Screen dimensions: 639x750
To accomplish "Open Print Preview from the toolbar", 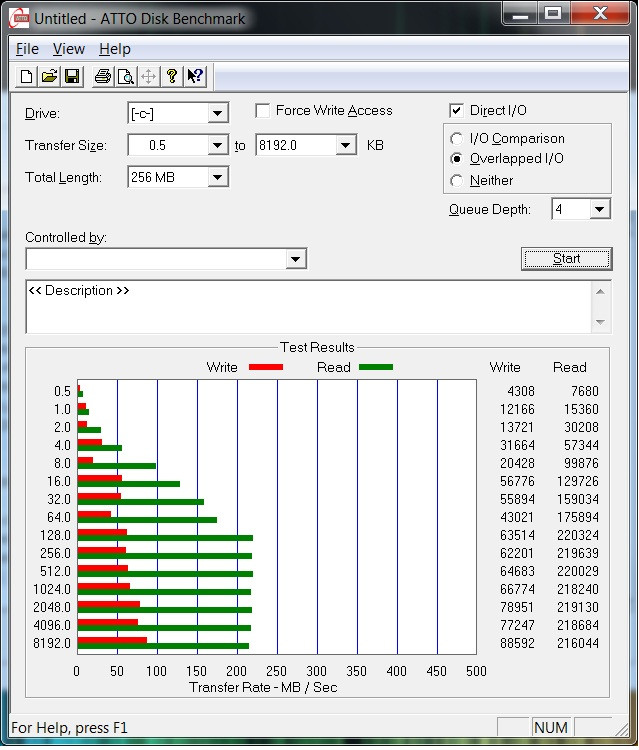I will click(x=125, y=76).
